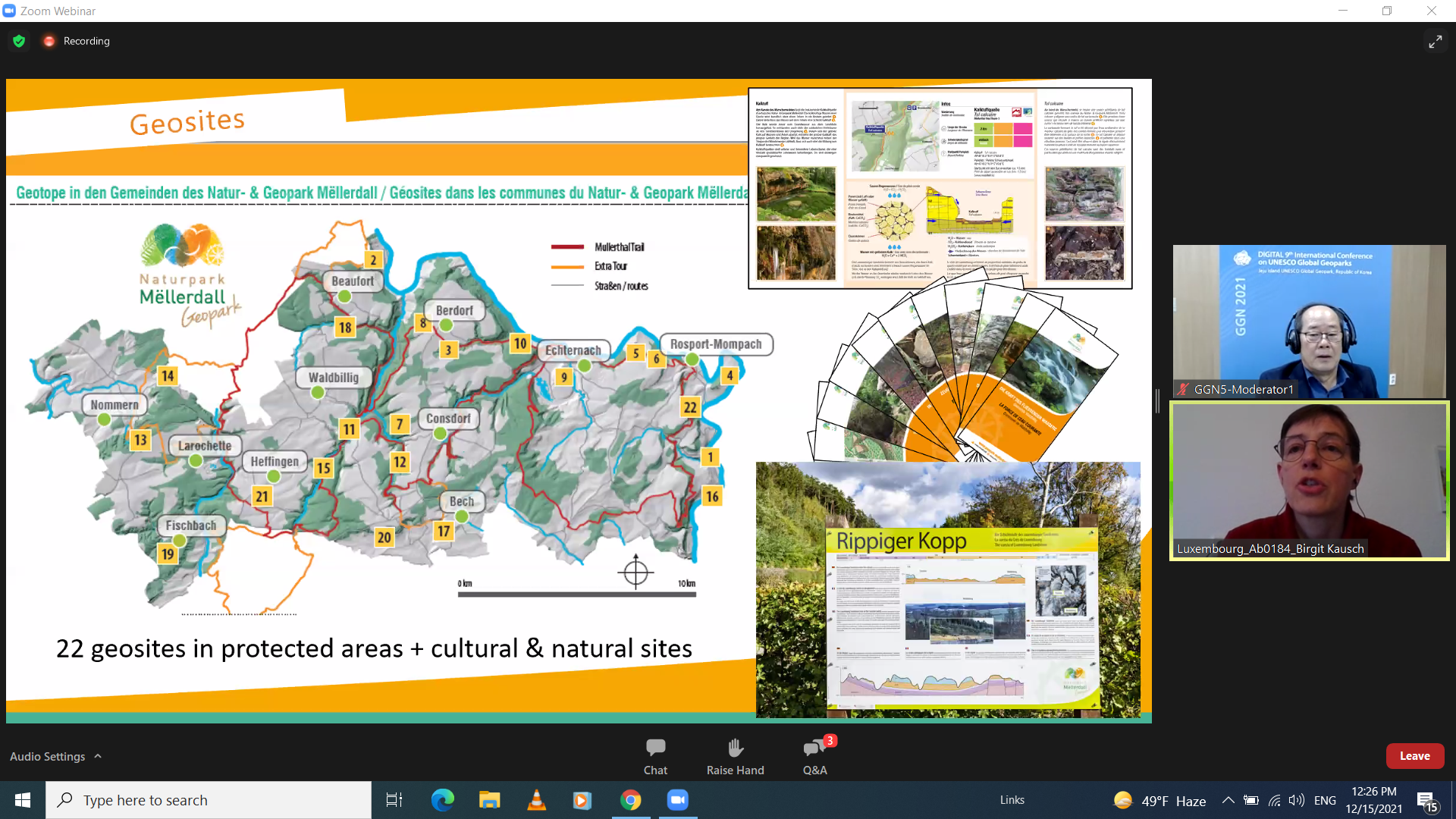Select Birgit Kausch's video thumbnail
This screenshot has width=1456, height=819.
[1309, 481]
